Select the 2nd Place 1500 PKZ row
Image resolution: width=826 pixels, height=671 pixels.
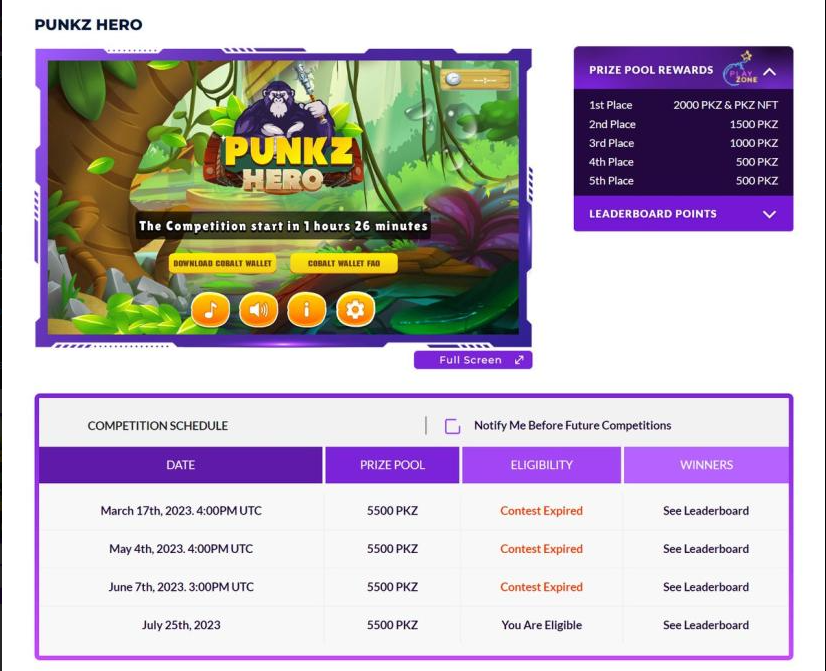(683, 124)
